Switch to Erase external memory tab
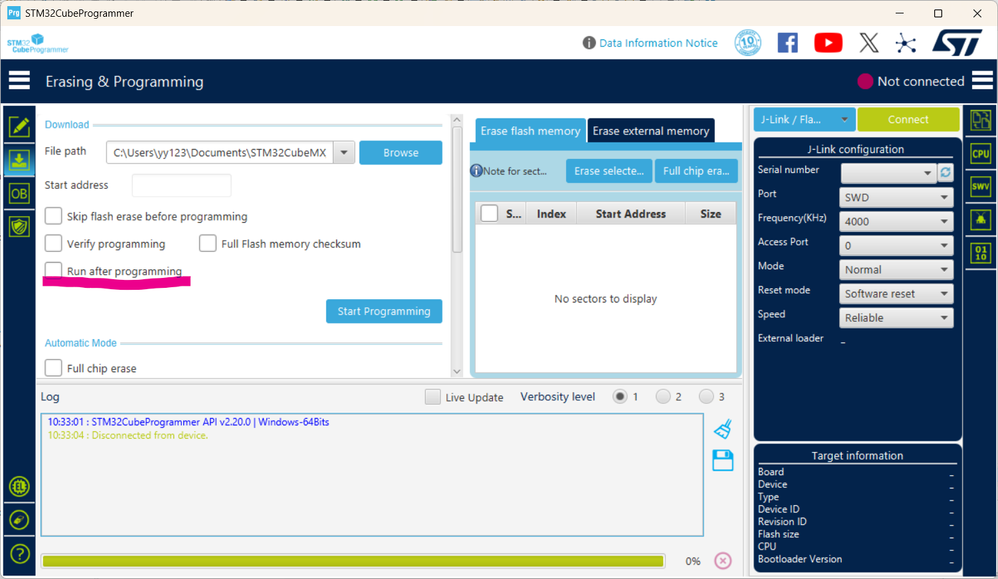 pos(650,131)
